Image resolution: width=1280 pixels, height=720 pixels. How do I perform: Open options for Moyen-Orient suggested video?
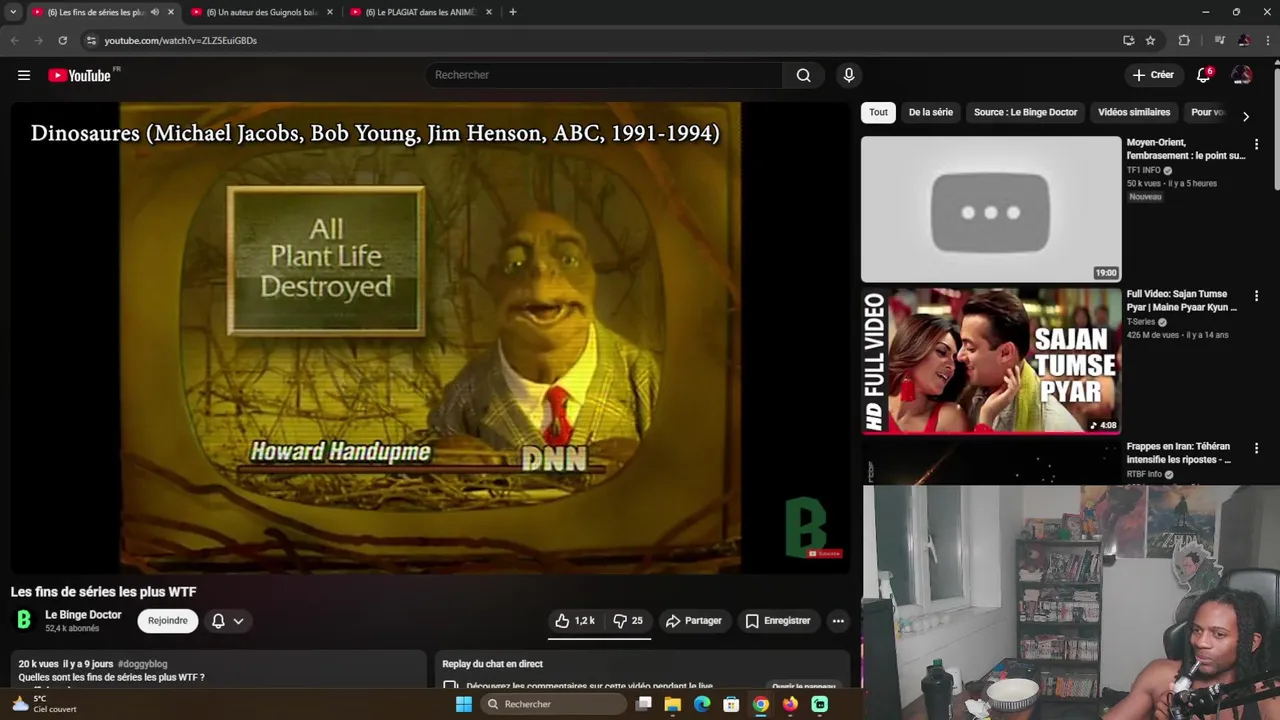1256,145
